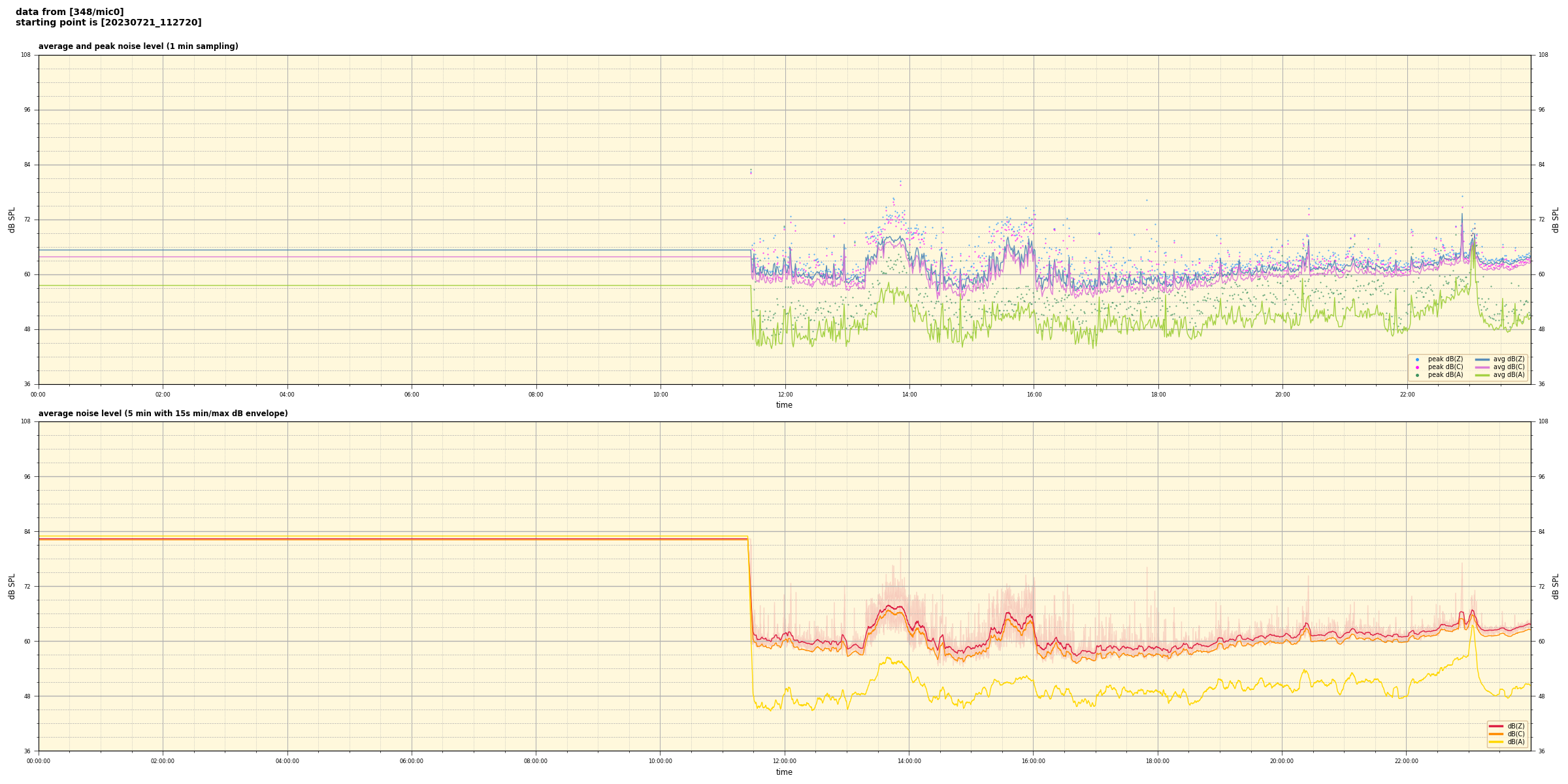Click the avg dB(C) legend line swatch
Image resolution: width=1568 pixels, height=784 pixels.
(1482, 367)
